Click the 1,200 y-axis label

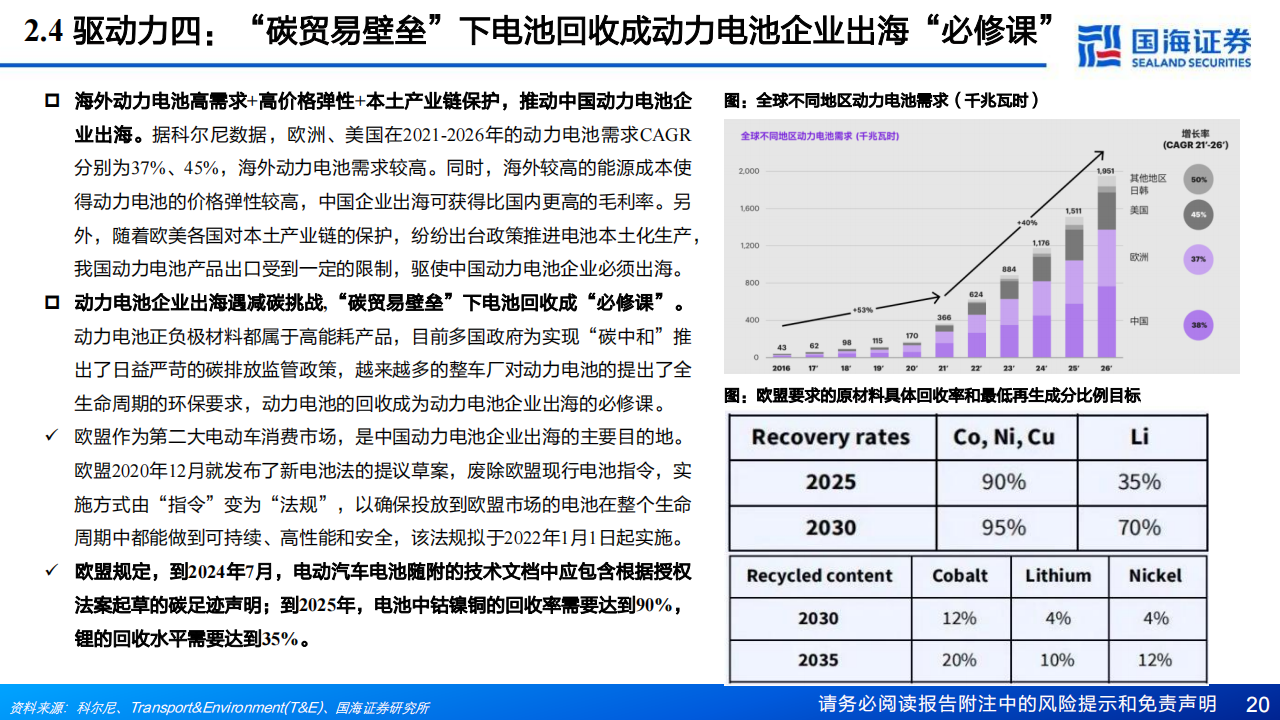tap(749, 246)
